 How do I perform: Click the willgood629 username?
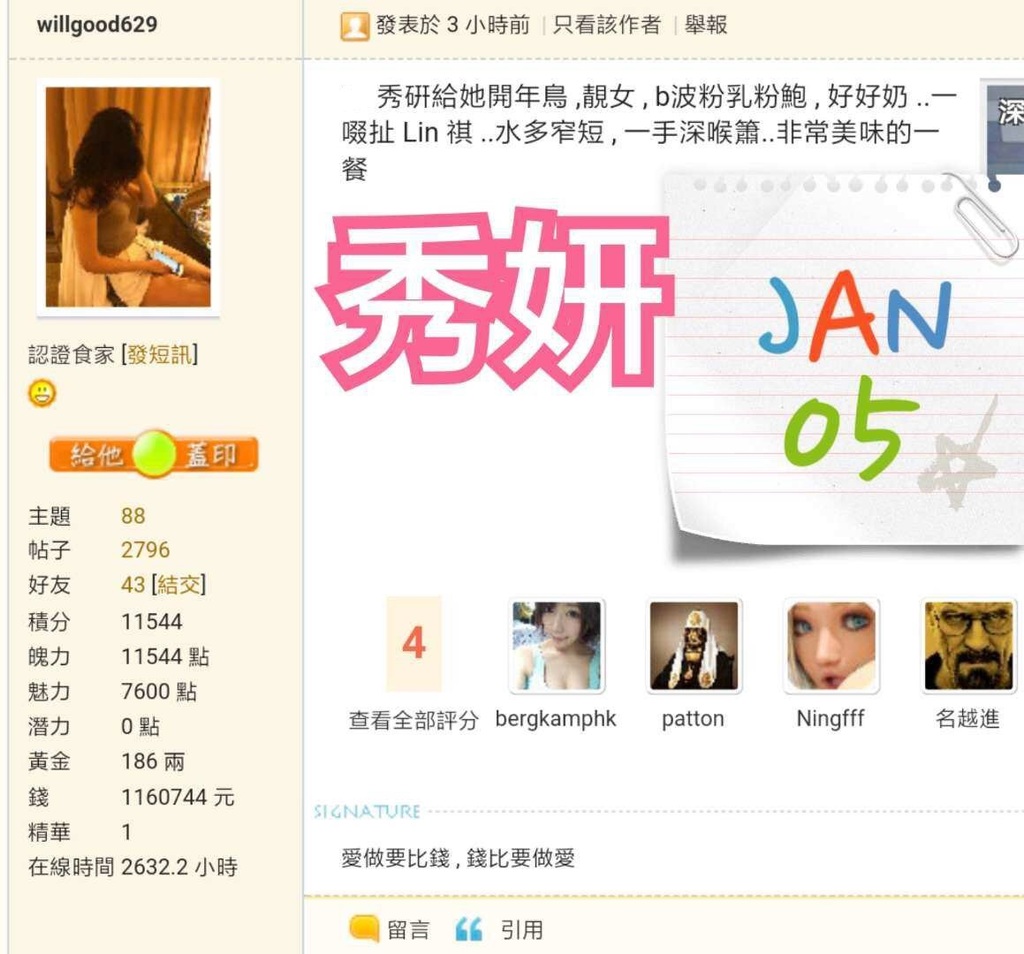click(x=97, y=25)
